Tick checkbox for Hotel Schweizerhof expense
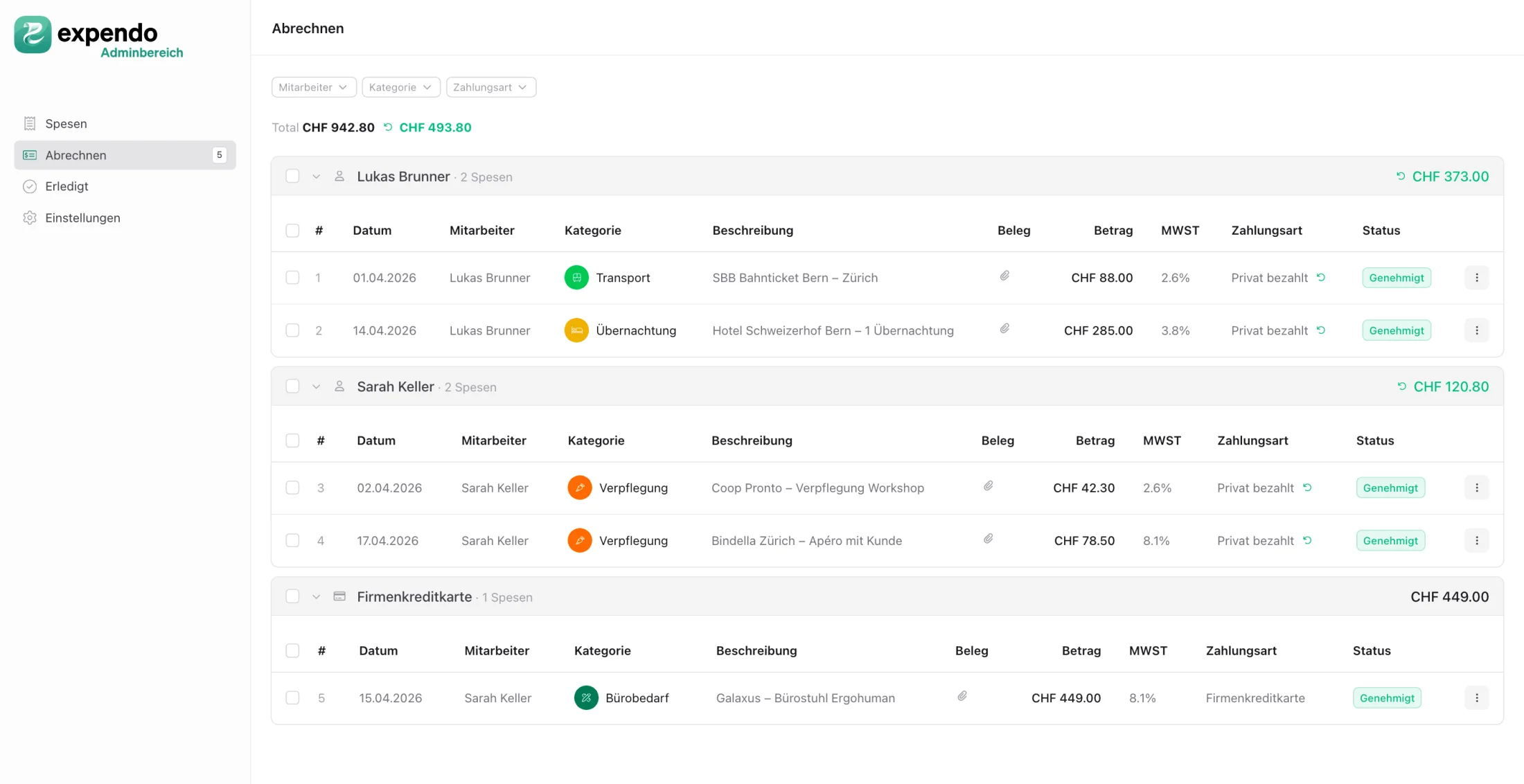This screenshot has width=1524, height=784. pos(292,330)
